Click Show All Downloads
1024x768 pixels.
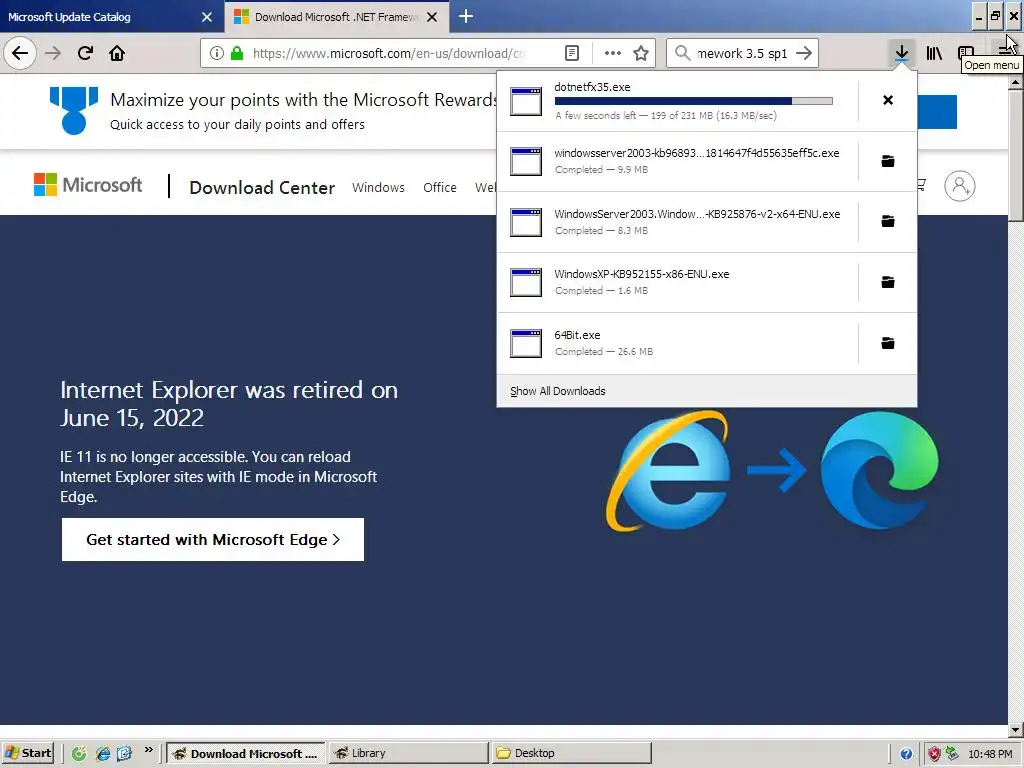[x=558, y=391]
